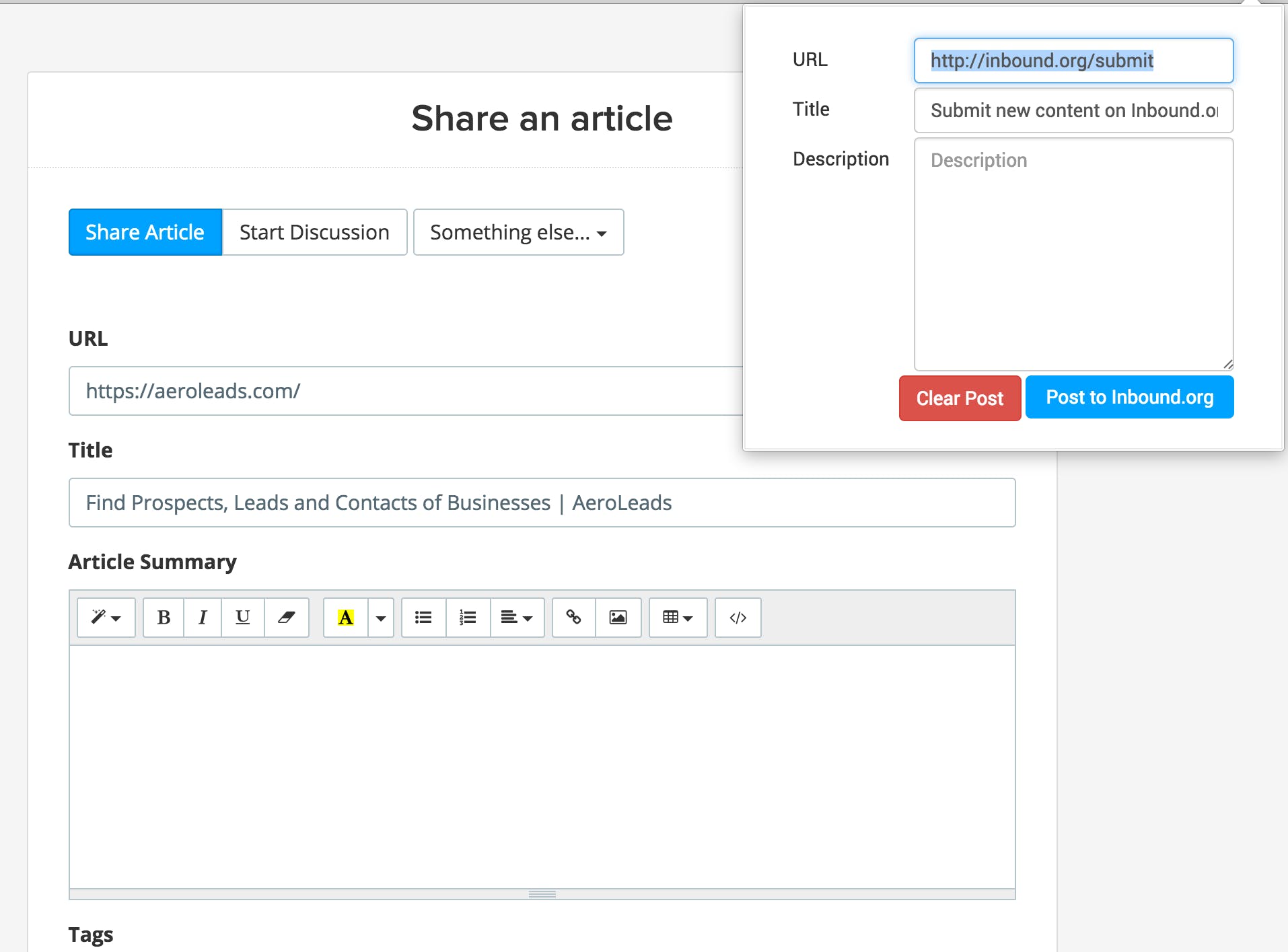Open the magic wand style dropdown
Image resolution: width=1288 pixels, height=952 pixels.
point(106,617)
